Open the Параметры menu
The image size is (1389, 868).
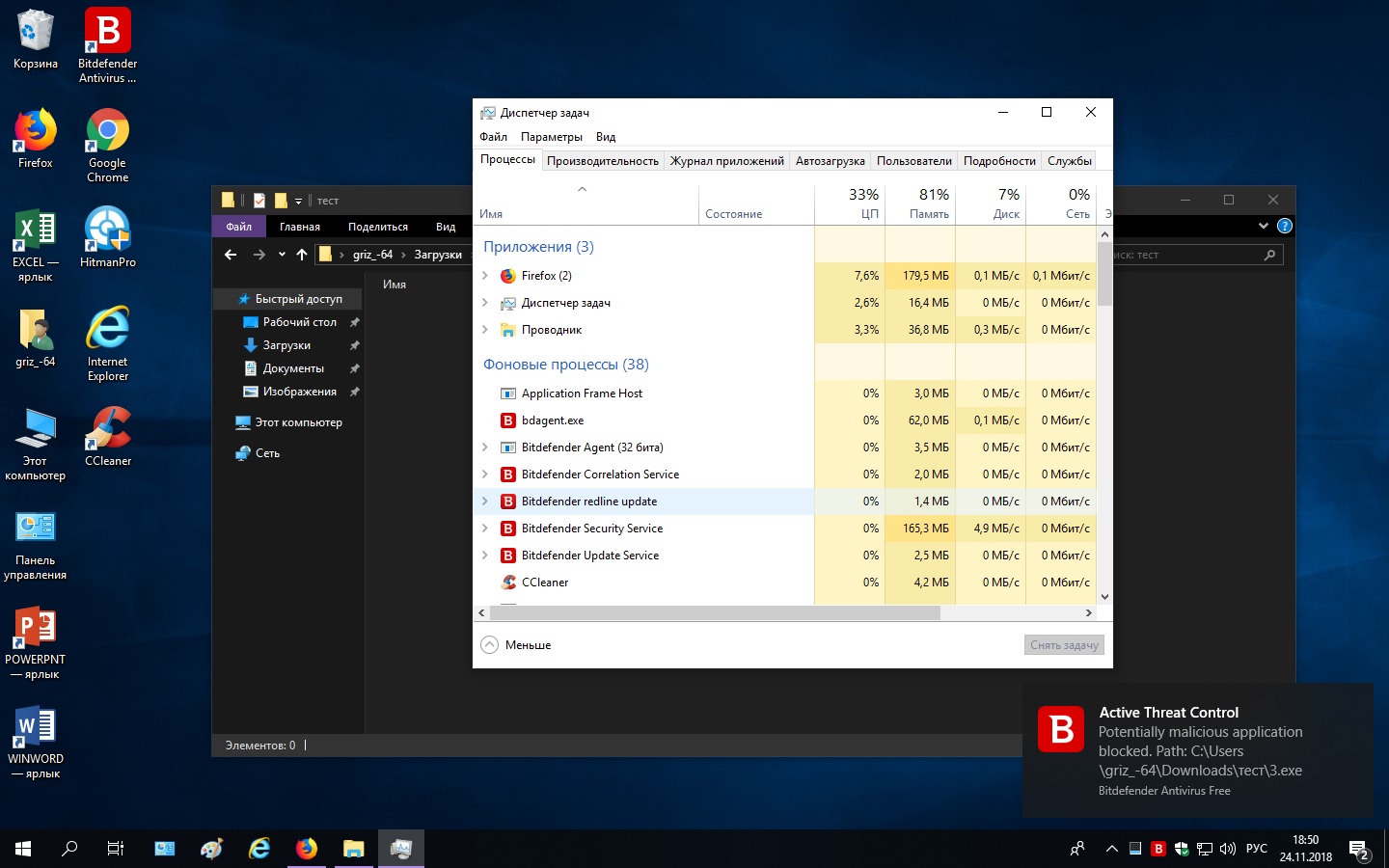coord(551,137)
